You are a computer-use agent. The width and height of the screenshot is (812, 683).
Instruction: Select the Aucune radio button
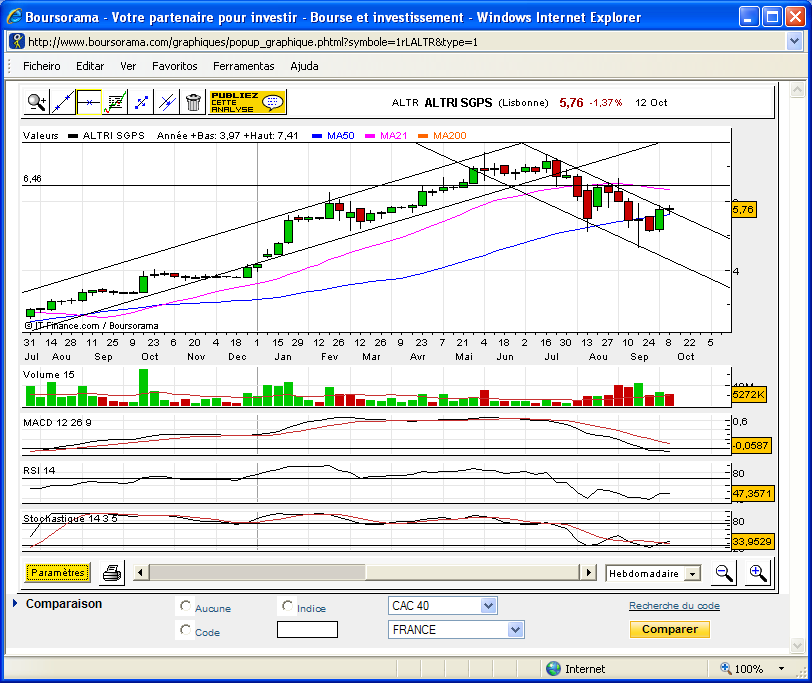[x=185, y=605]
